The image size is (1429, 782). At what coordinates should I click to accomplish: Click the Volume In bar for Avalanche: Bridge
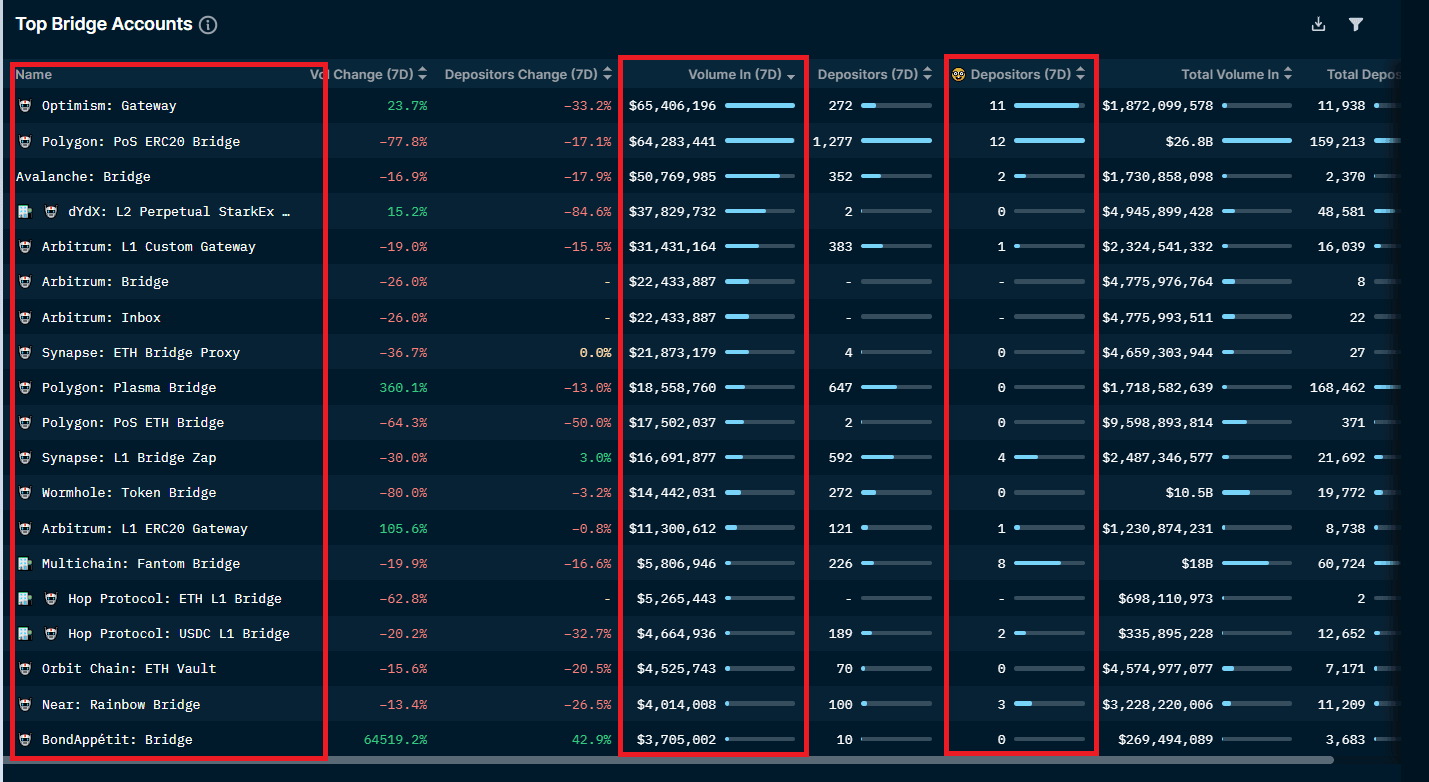point(760,177)
